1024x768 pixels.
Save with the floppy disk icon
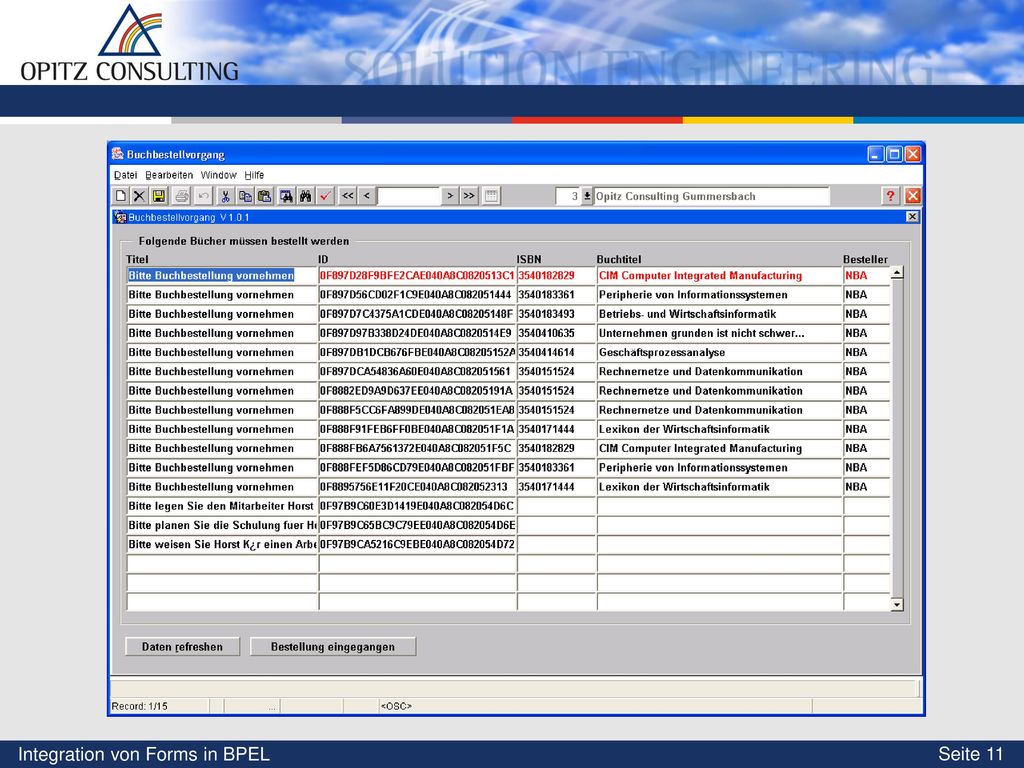pos(159,196)
